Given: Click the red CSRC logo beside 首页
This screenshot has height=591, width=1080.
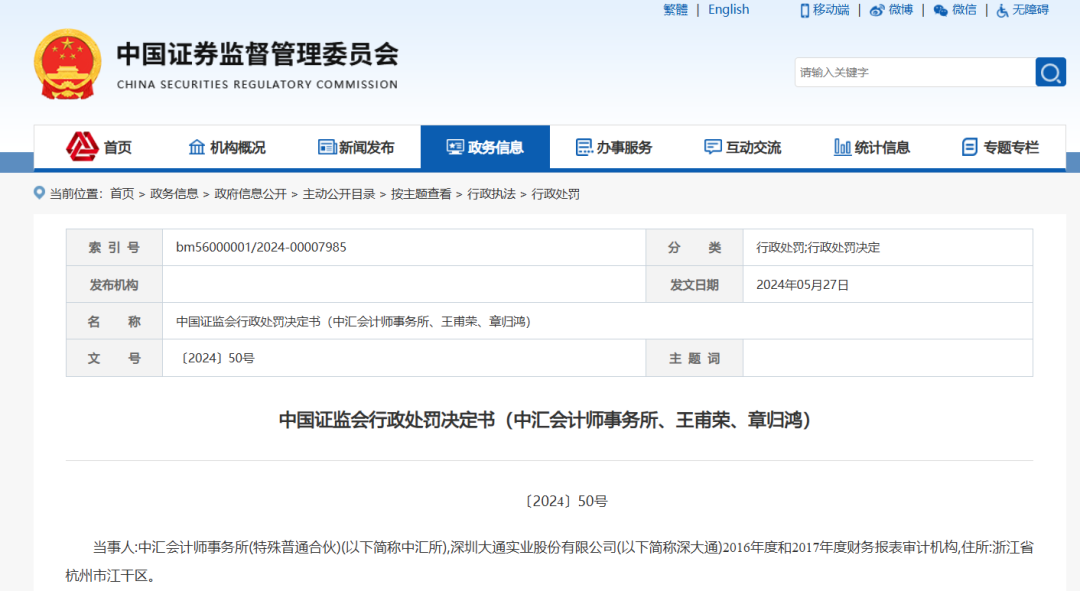Looking at the screenshot, I should pos(82,147).
